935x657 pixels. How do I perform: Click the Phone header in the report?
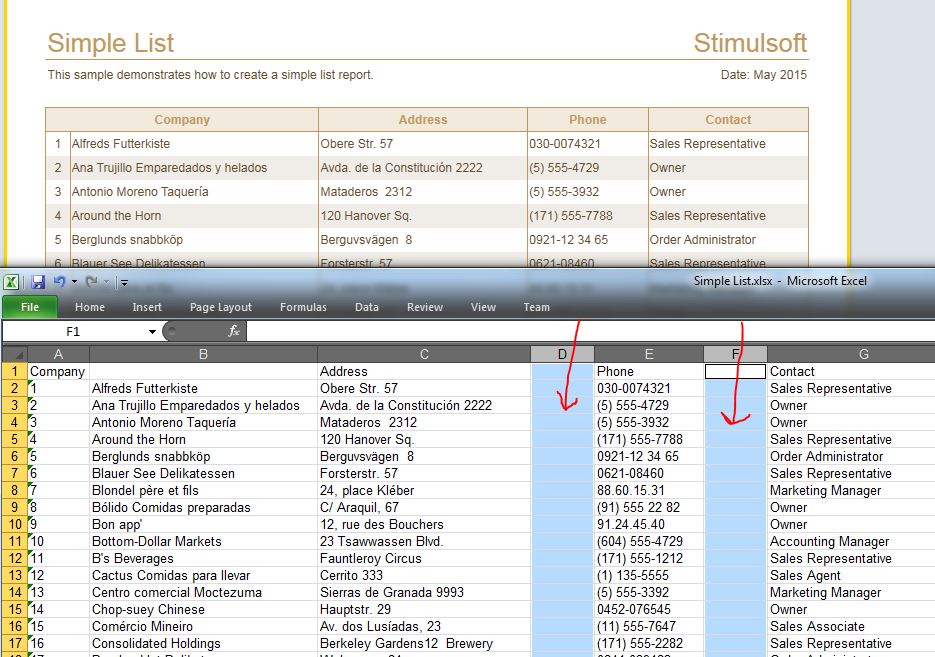coord(587,120)
